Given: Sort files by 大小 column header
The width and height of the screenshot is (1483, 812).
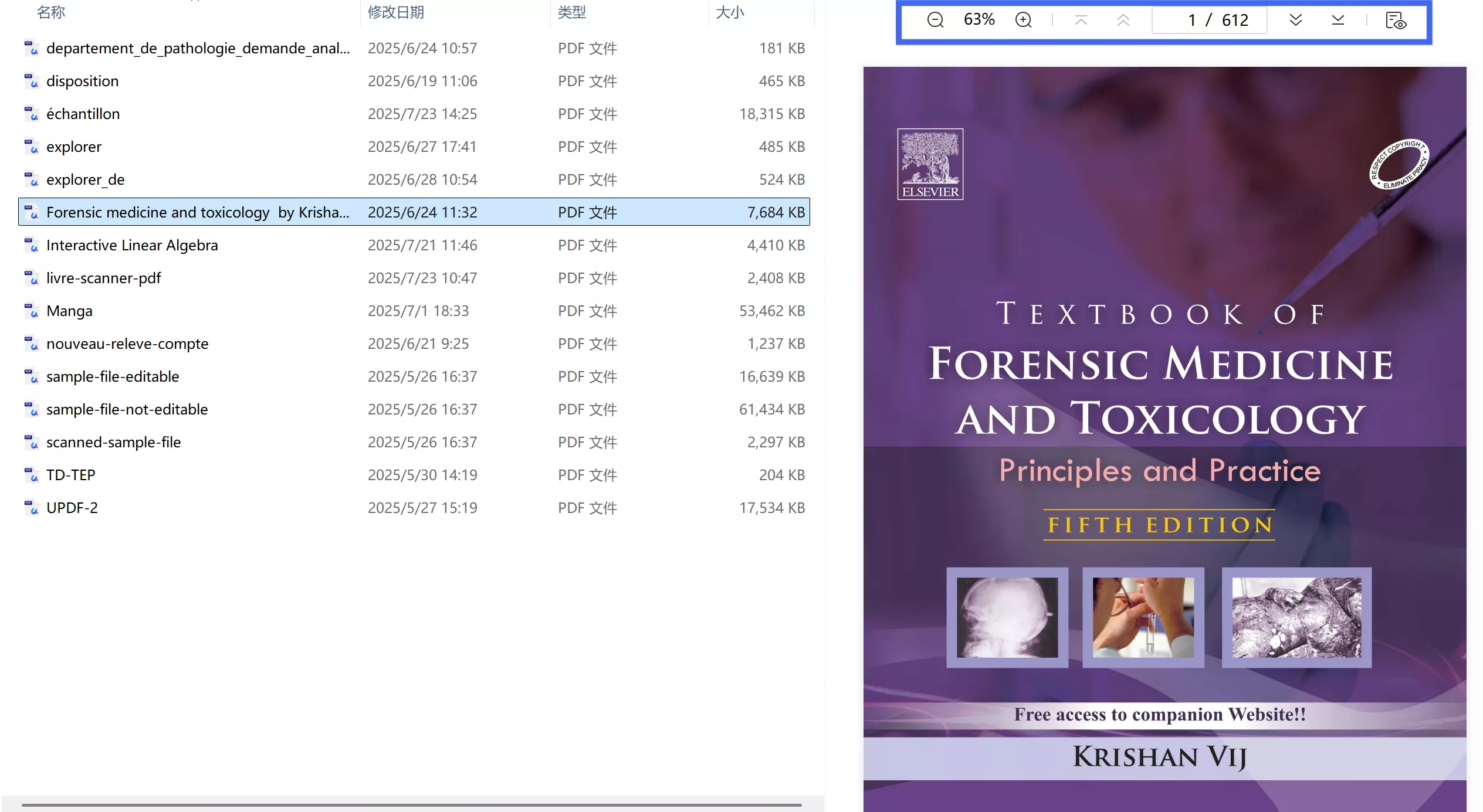Looking at the screenshot, I should (x=730, y=12).
